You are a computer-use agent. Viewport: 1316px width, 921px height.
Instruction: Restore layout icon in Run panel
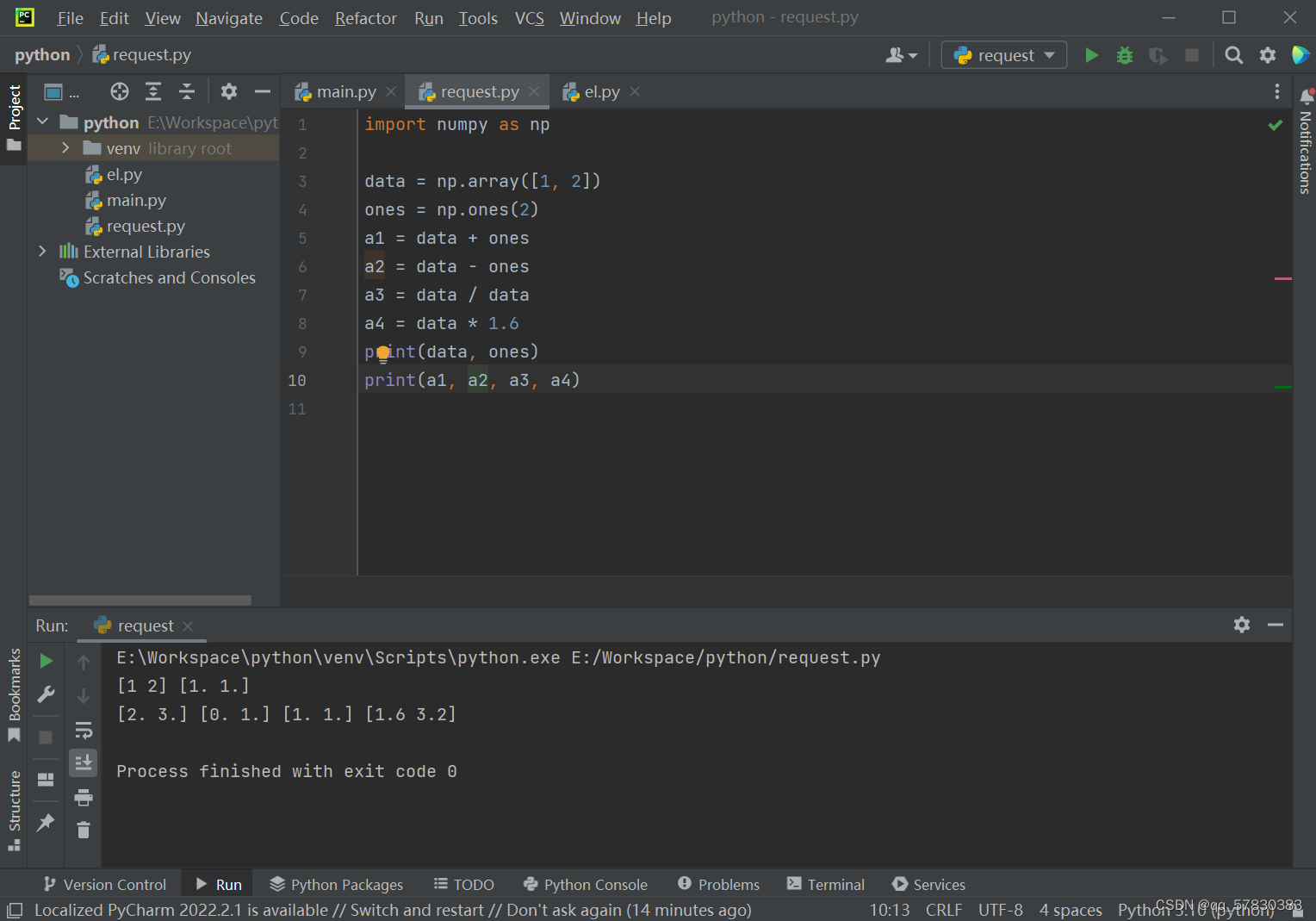point(46,780)
